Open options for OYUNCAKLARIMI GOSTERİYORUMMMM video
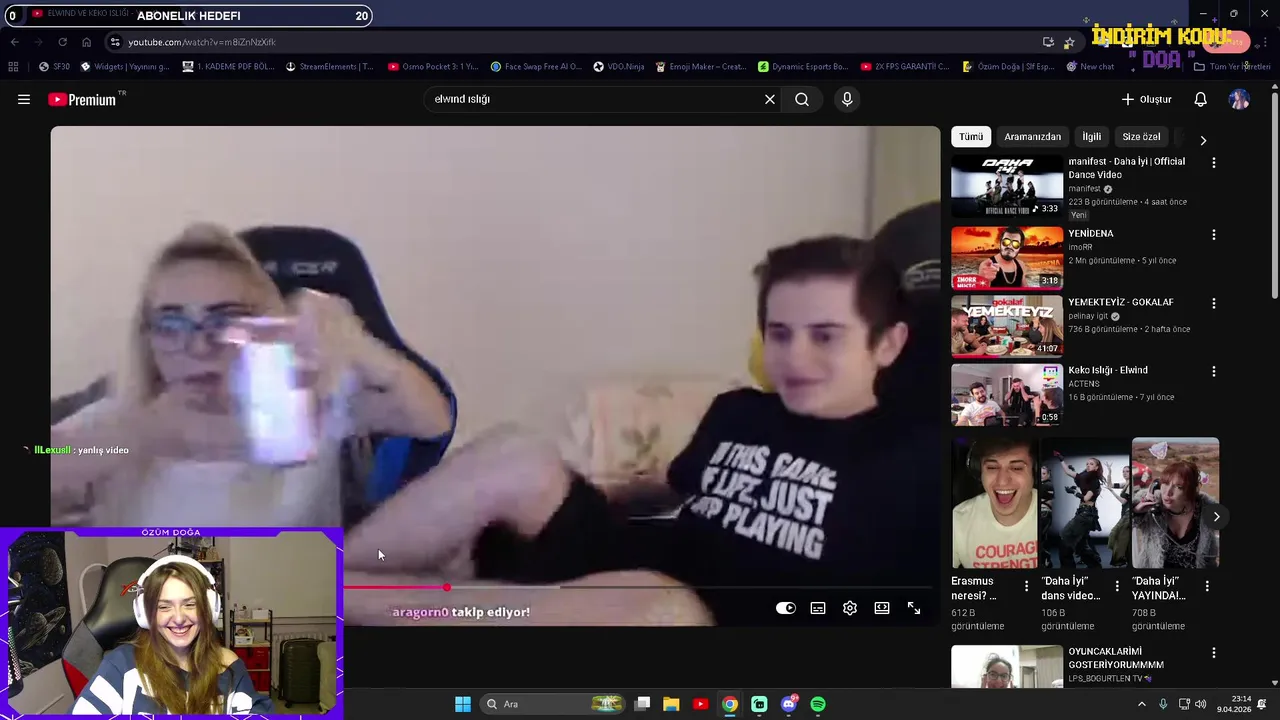Viewport: 1280px width, 720px height. pos(1214,652)
